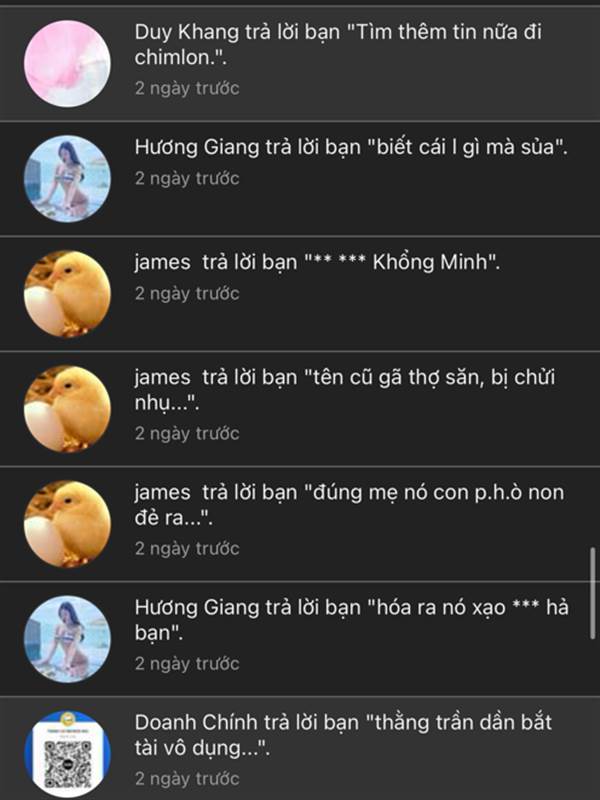This screenshot has height=800, width=600.
Task: Click "2 ngày trước" under the "Khổng Minh" notification
Action: pos(187,293)
